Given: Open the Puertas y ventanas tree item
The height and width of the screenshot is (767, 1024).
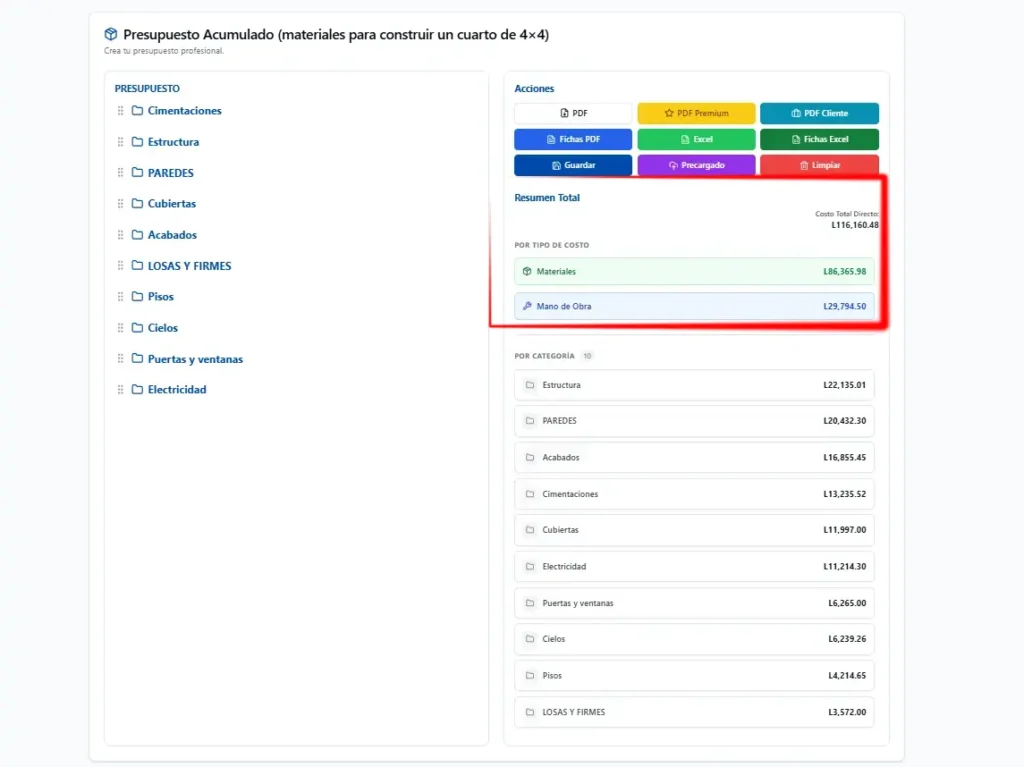Looking at the screenshot, I should (195, 359).
